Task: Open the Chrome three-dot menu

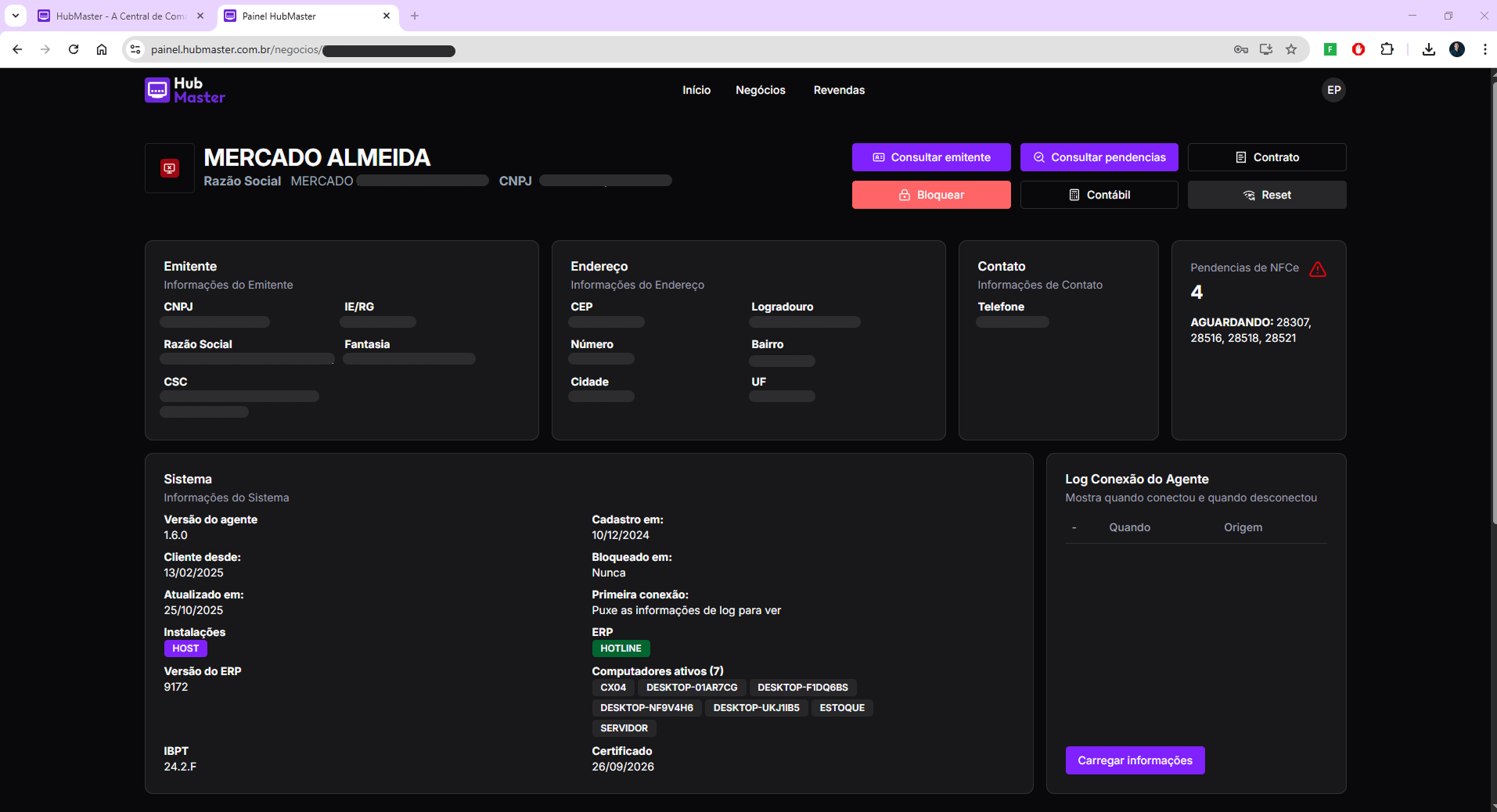Action: click(x=1486, y=49)
